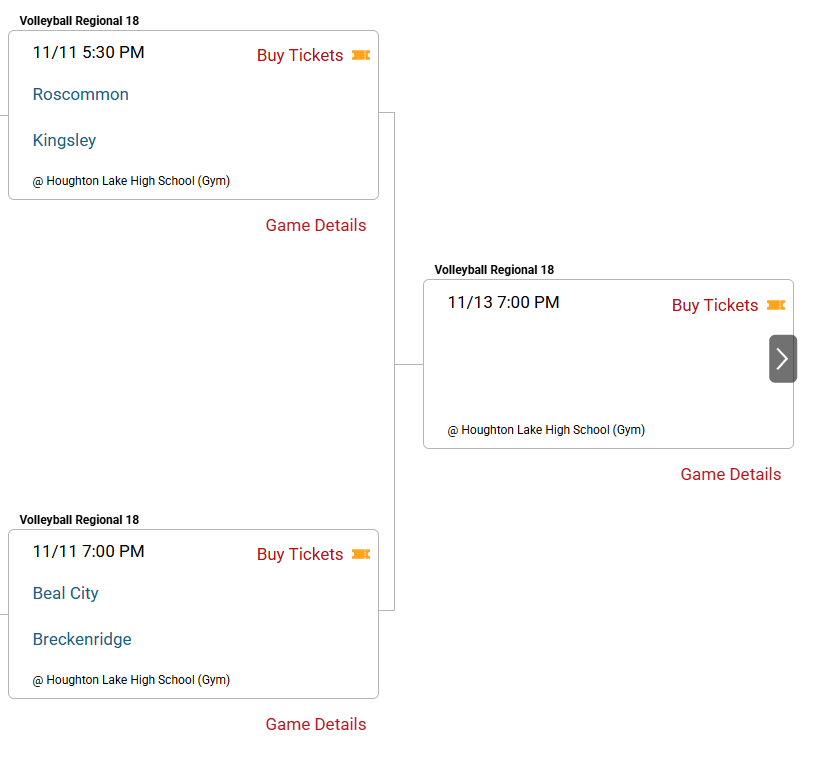Click venue text under Beal City vs Breckenridge
Viewport: 831px width, 762px height.
pos(131,680)
